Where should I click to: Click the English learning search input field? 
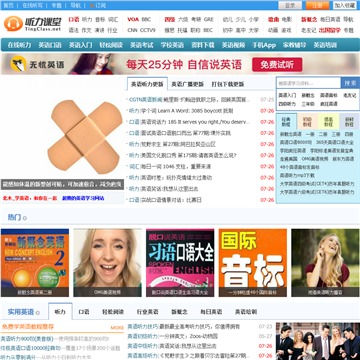coord(308,83)
